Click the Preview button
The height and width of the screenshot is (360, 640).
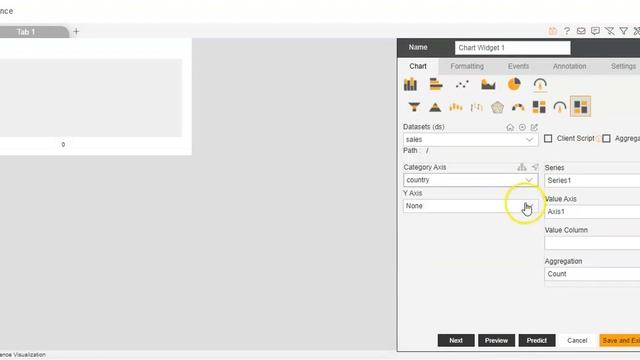[496, 340]
